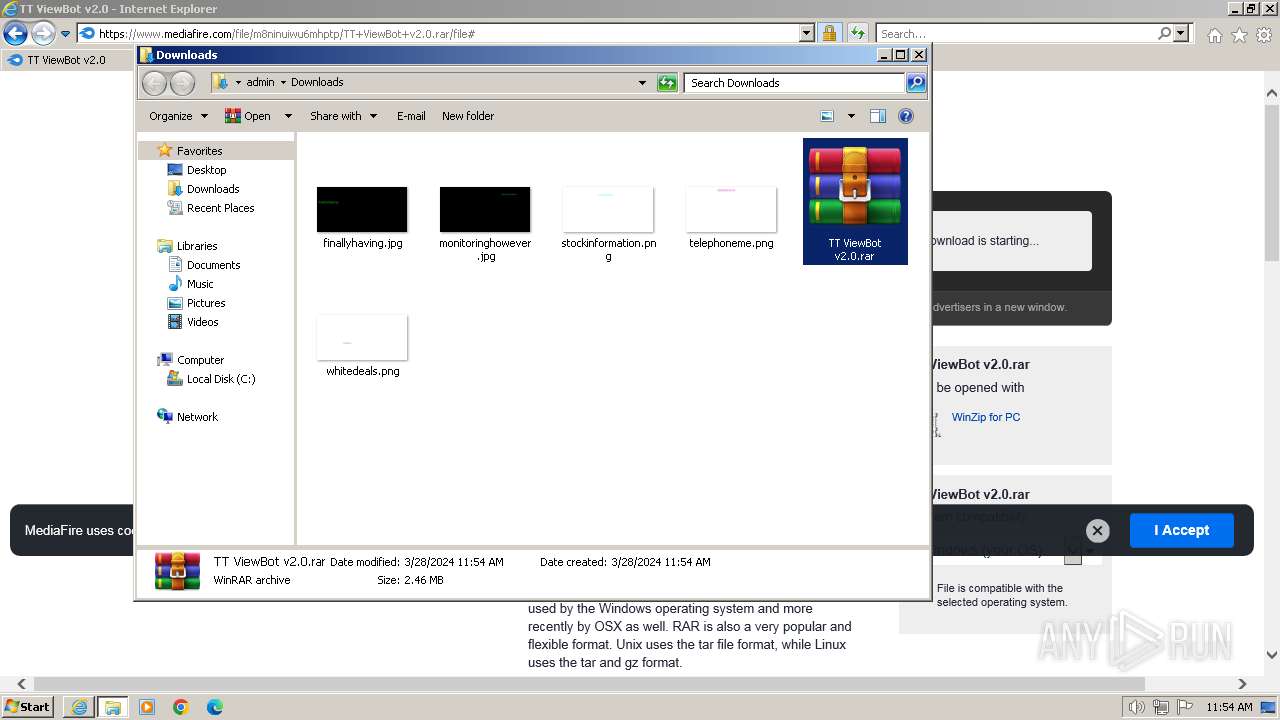Click the Explorer Back arrow button

tap(154, 83)
